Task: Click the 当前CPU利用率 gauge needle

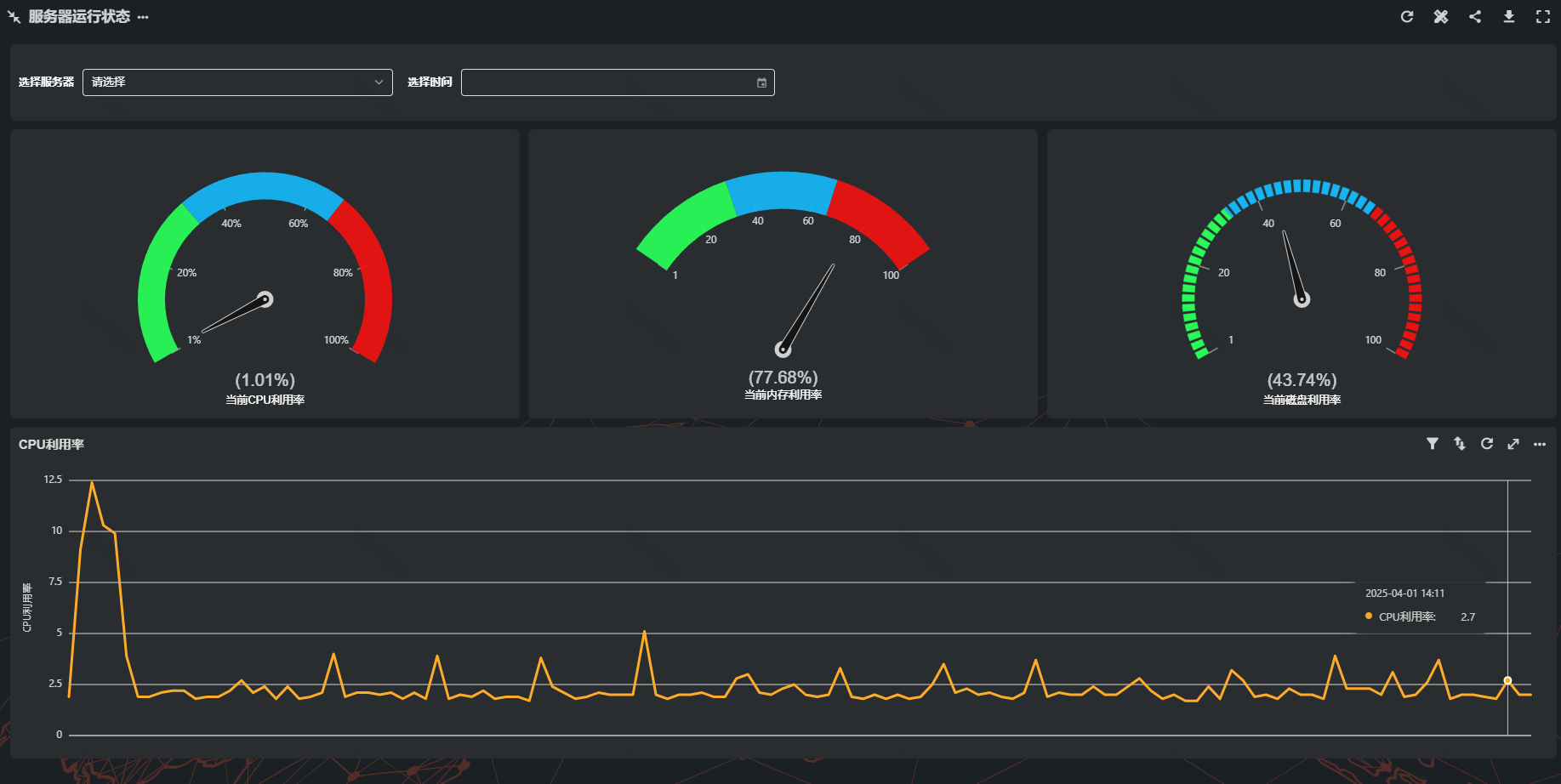Action: click(x=236, y=315)
